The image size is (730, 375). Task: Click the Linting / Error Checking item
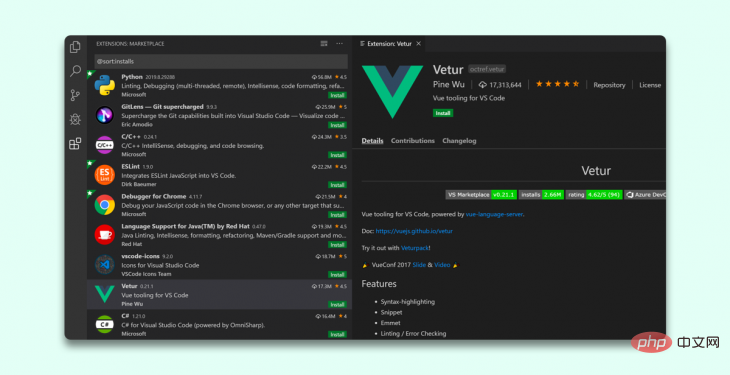click(x=413, y=334)
